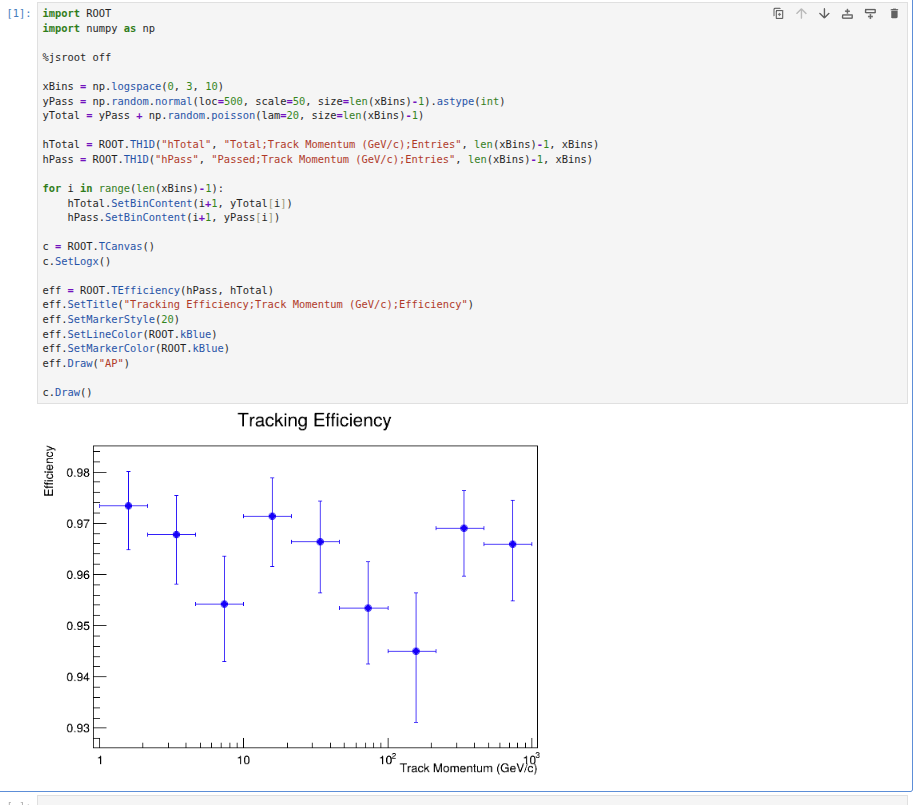Place cursor at the final c.Draw() line
The image size is (913, 805).
[x=66, y=392]
